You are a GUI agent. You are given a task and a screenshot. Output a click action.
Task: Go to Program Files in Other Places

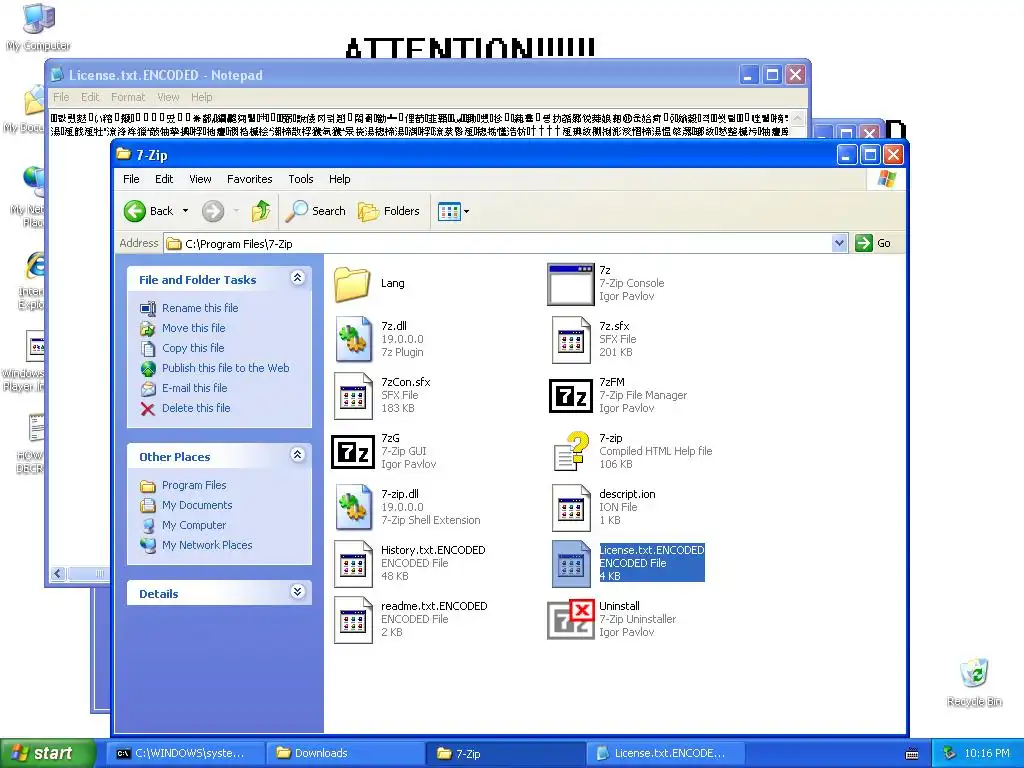tap(194, 485)
